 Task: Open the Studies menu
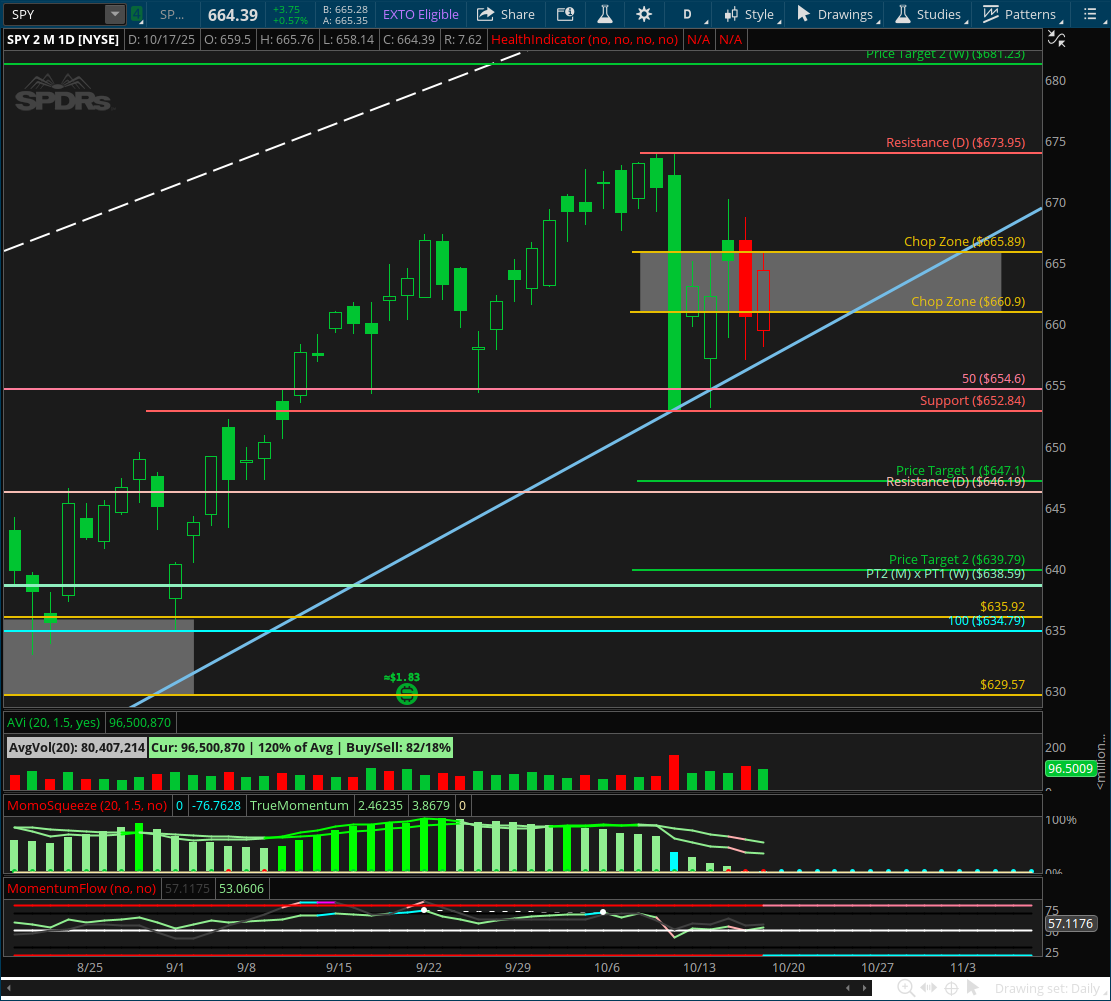[x=930, y=14]
